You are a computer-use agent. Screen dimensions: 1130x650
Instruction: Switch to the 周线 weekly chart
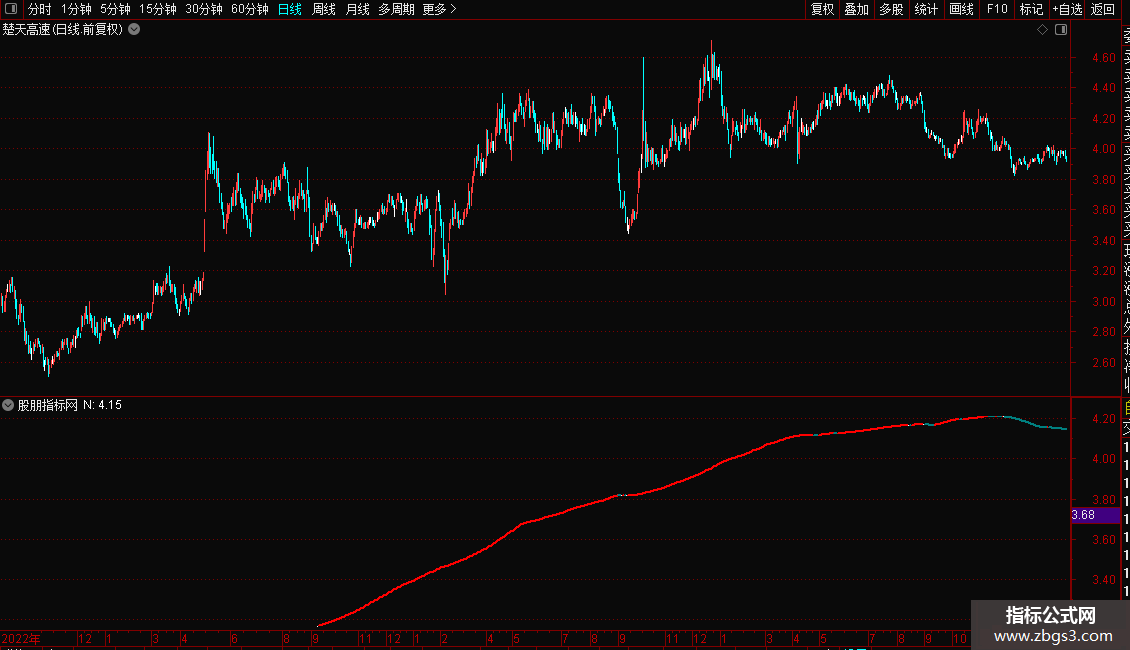[324, 9]
